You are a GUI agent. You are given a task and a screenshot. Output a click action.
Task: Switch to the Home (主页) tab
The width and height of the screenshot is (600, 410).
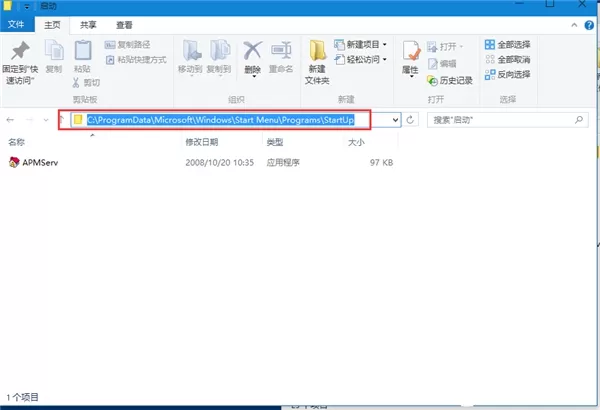[52, 25]
